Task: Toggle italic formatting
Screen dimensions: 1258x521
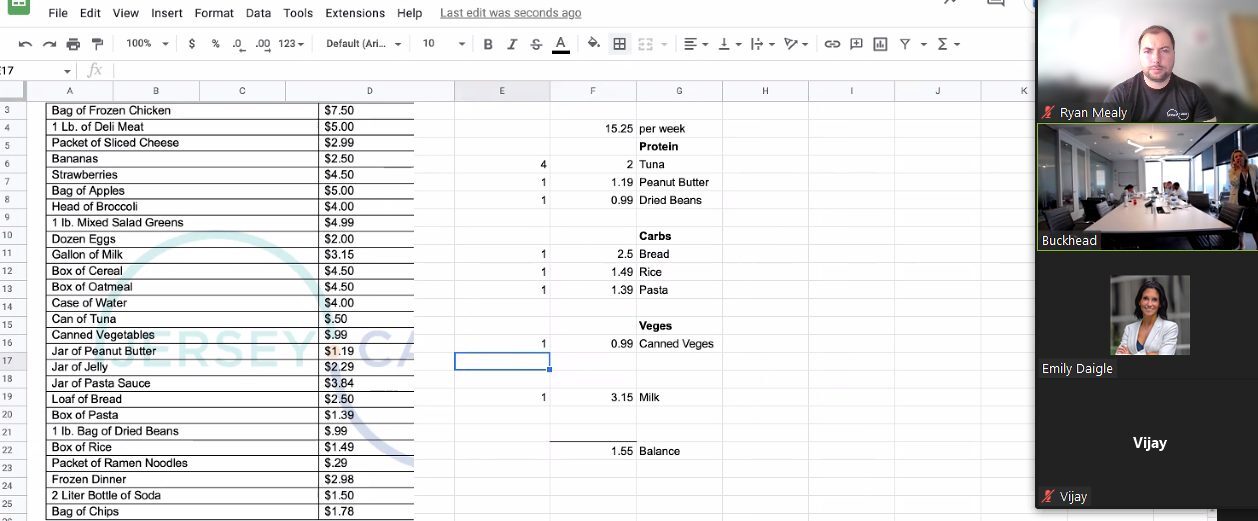Action: (512, 44)
